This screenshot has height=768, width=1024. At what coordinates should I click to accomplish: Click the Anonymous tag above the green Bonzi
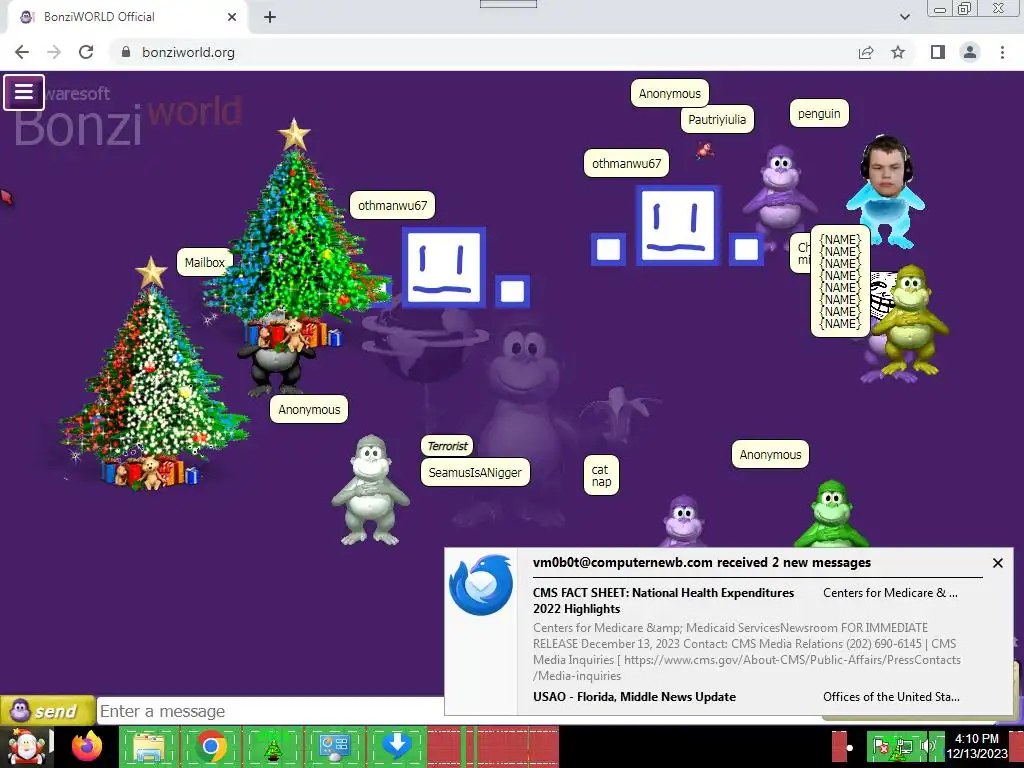point(770,455)
